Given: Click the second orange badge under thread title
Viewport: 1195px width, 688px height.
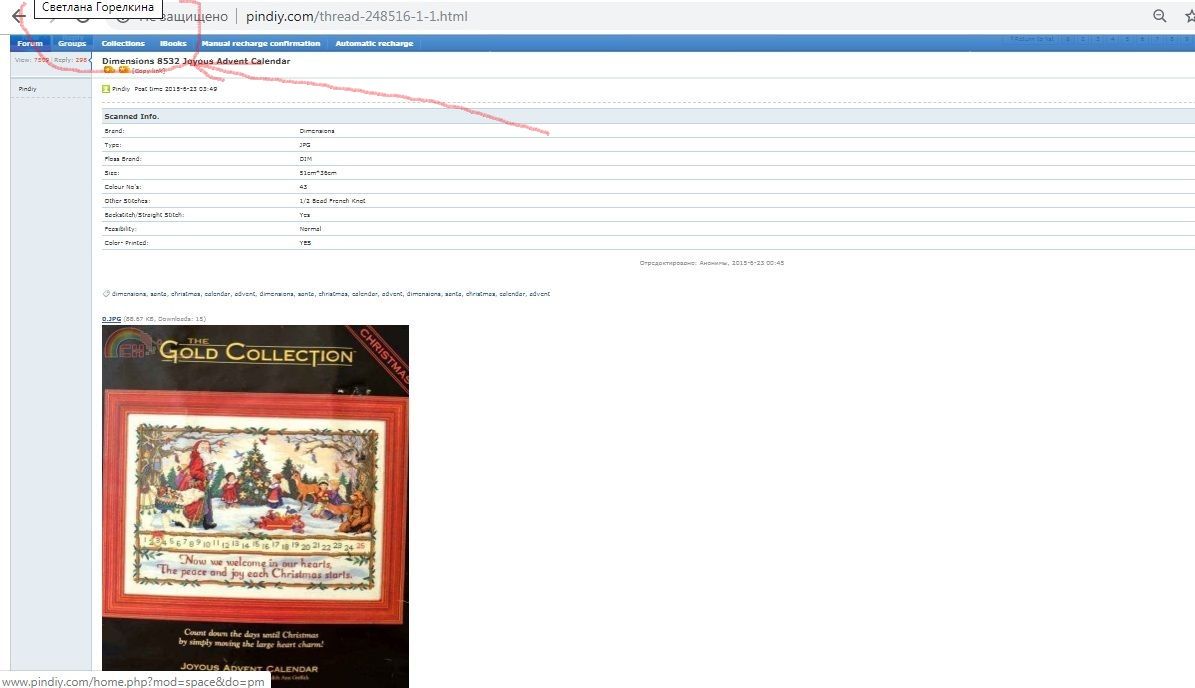Looking at the screenshot, I should [123, 70].
